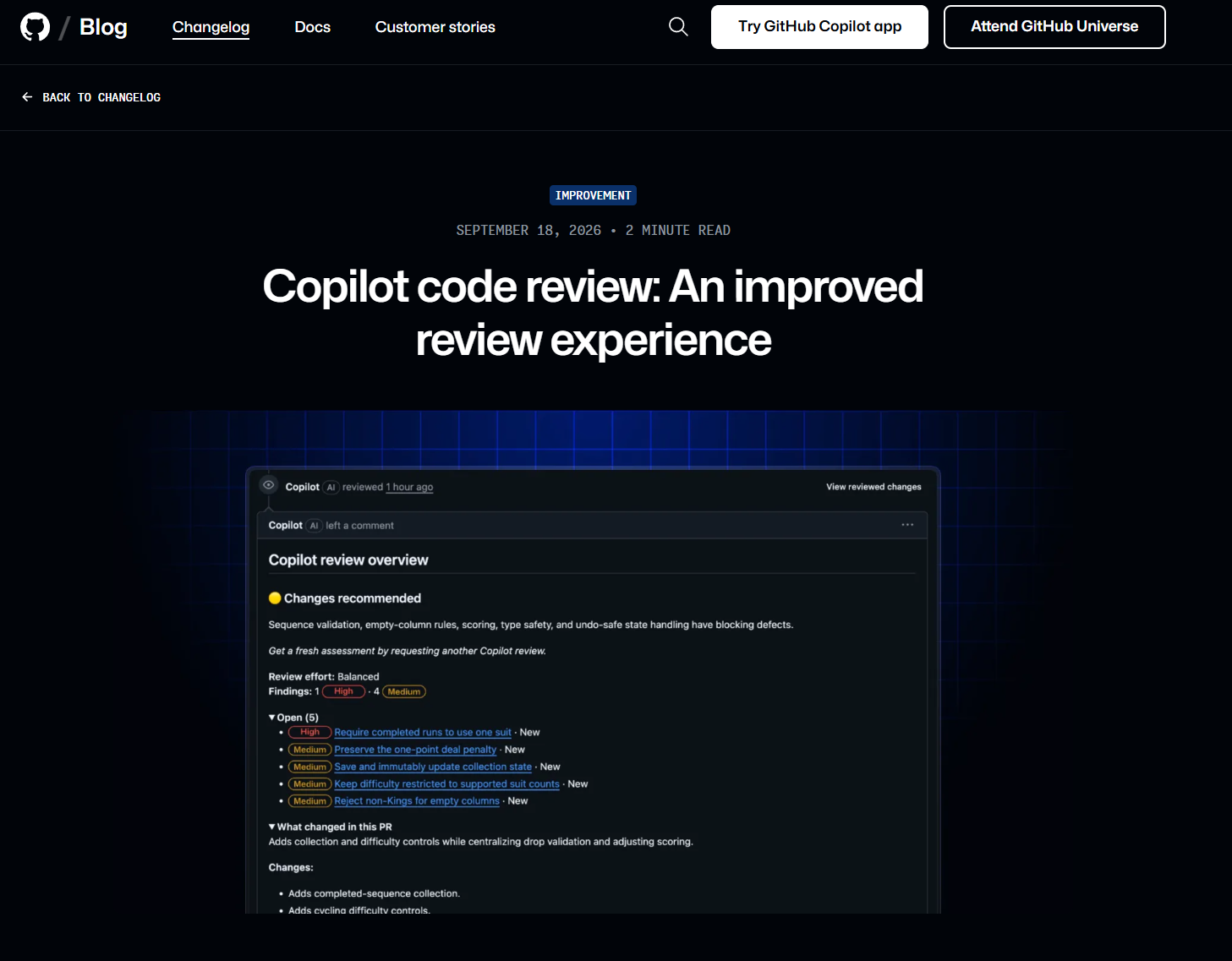Image resolution: width=1232 pixels, height=961 pixels.
Task: Click "Adds completed-sequence collection." bullet text
Action: coord(374,893)
